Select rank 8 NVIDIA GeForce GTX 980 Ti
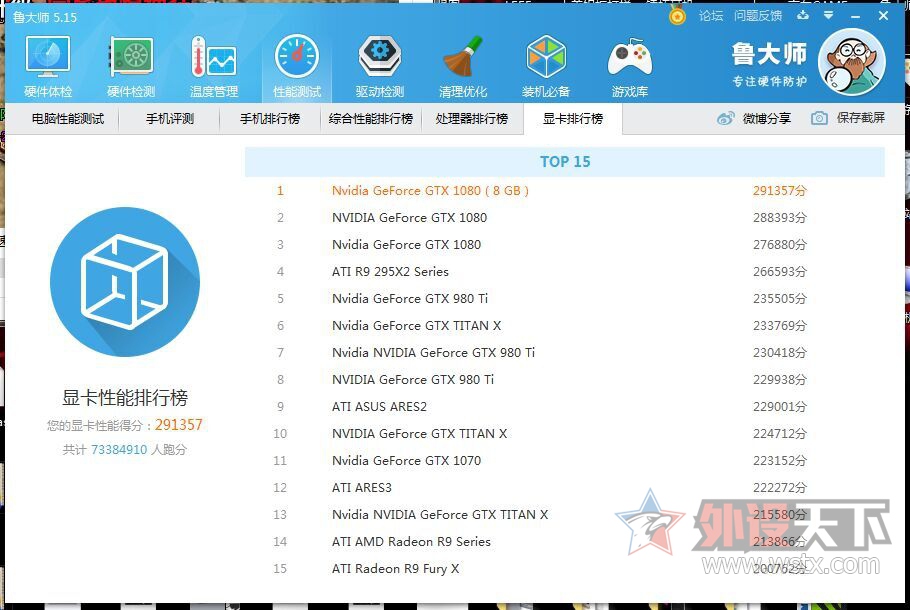 point(565,380)
